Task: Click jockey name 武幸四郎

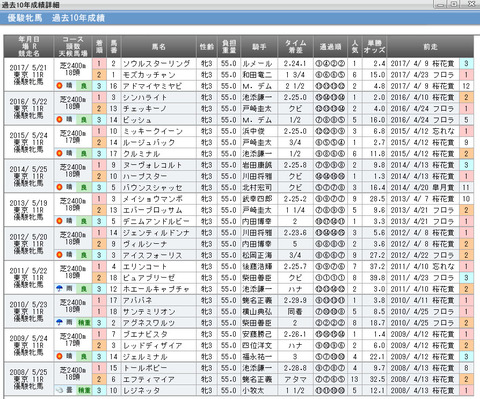Action: tap(257, 199)
